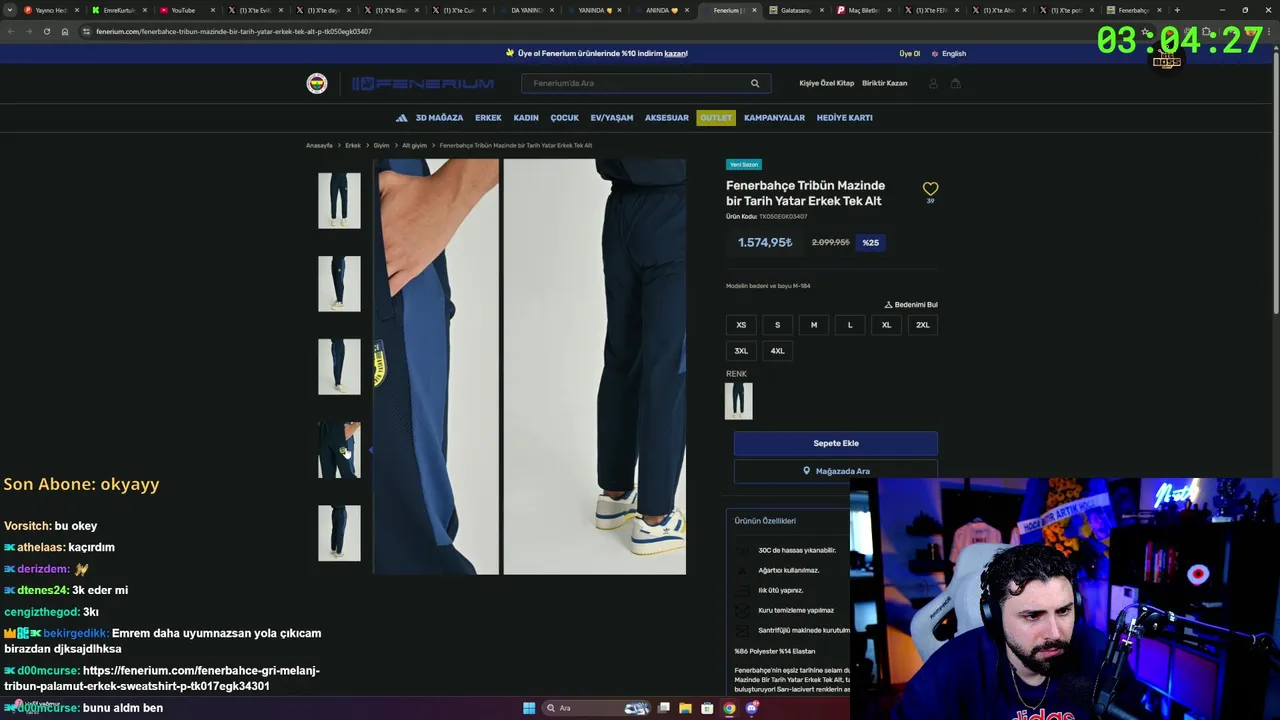Open Windows Start menu
1280x720 pixels.
coord(529,708)
